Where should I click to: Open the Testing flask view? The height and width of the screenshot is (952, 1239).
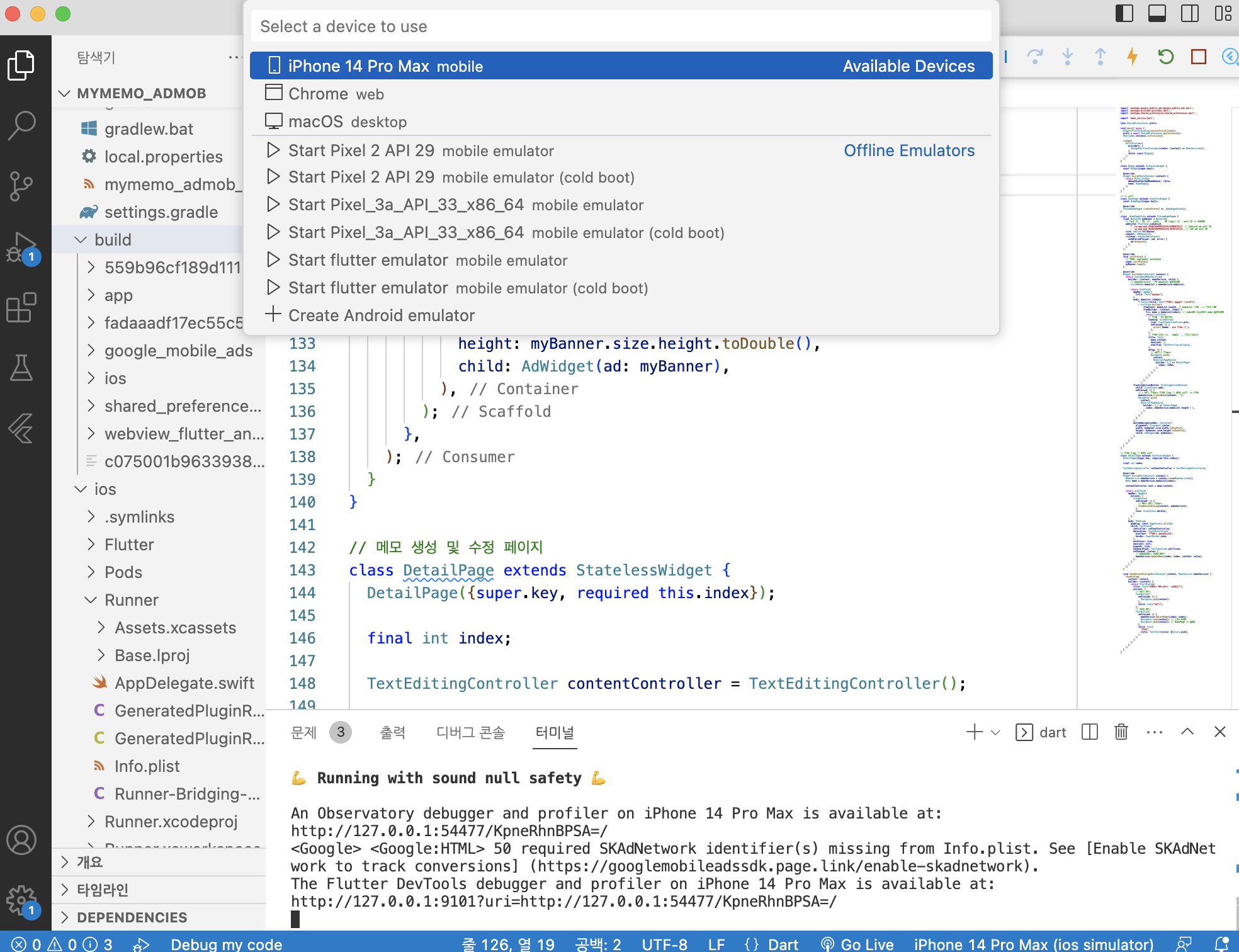(21, 368)
